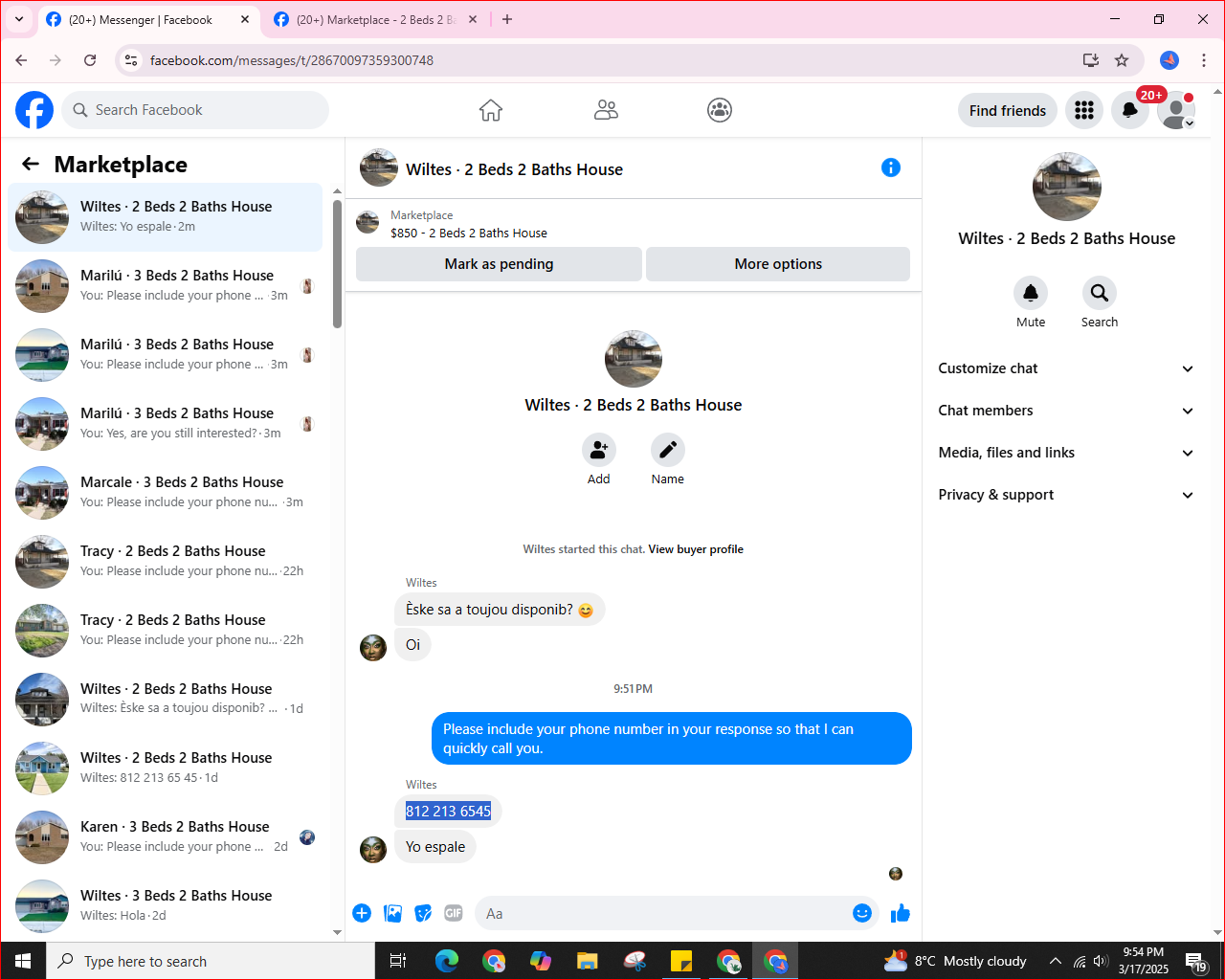Open the weather widget in taskbar
Viewport: 1225px width, 980px height.
click(x=955, y=961)
